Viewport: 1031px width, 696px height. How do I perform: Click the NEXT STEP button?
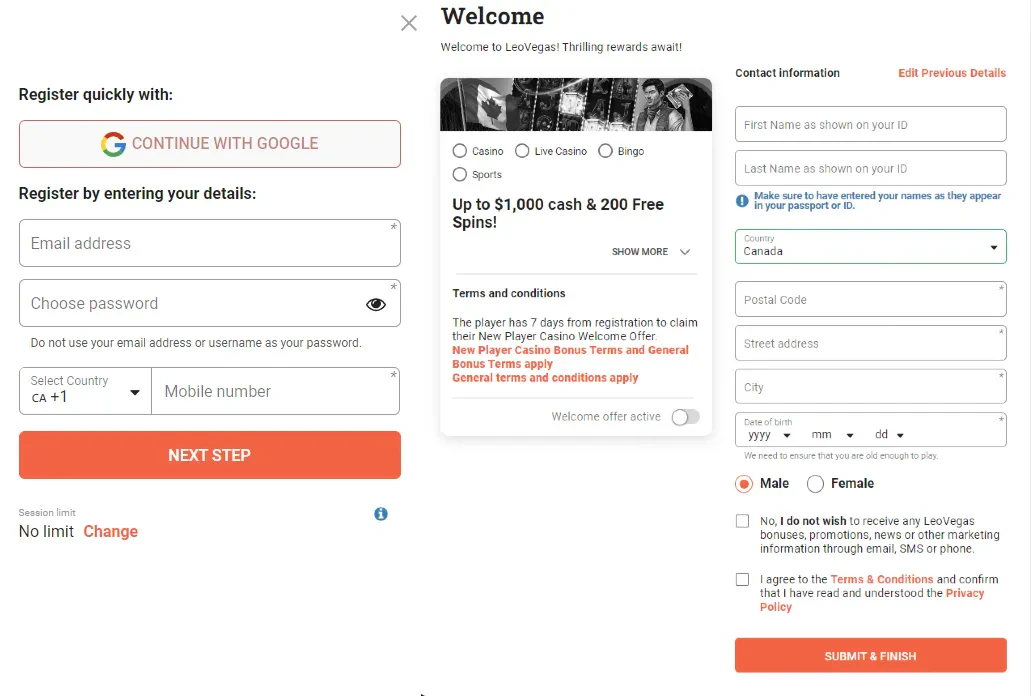pos(210,455)
